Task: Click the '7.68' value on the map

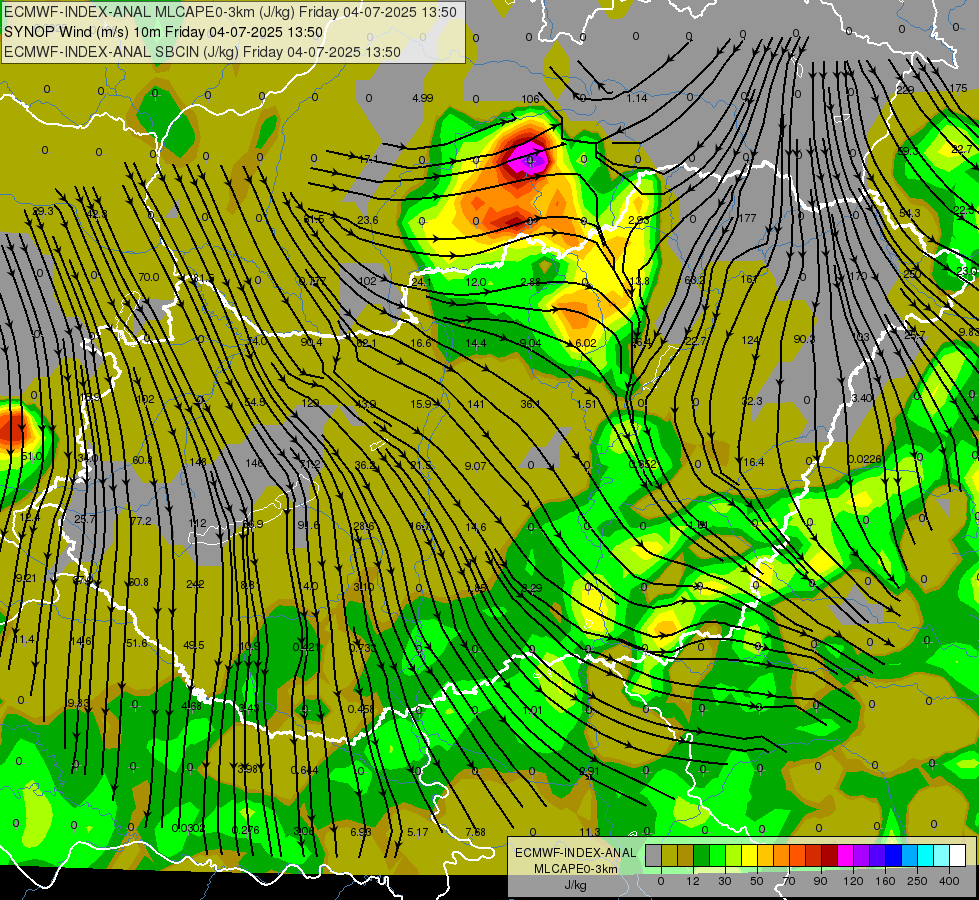Action: click(x=475, y=832)
